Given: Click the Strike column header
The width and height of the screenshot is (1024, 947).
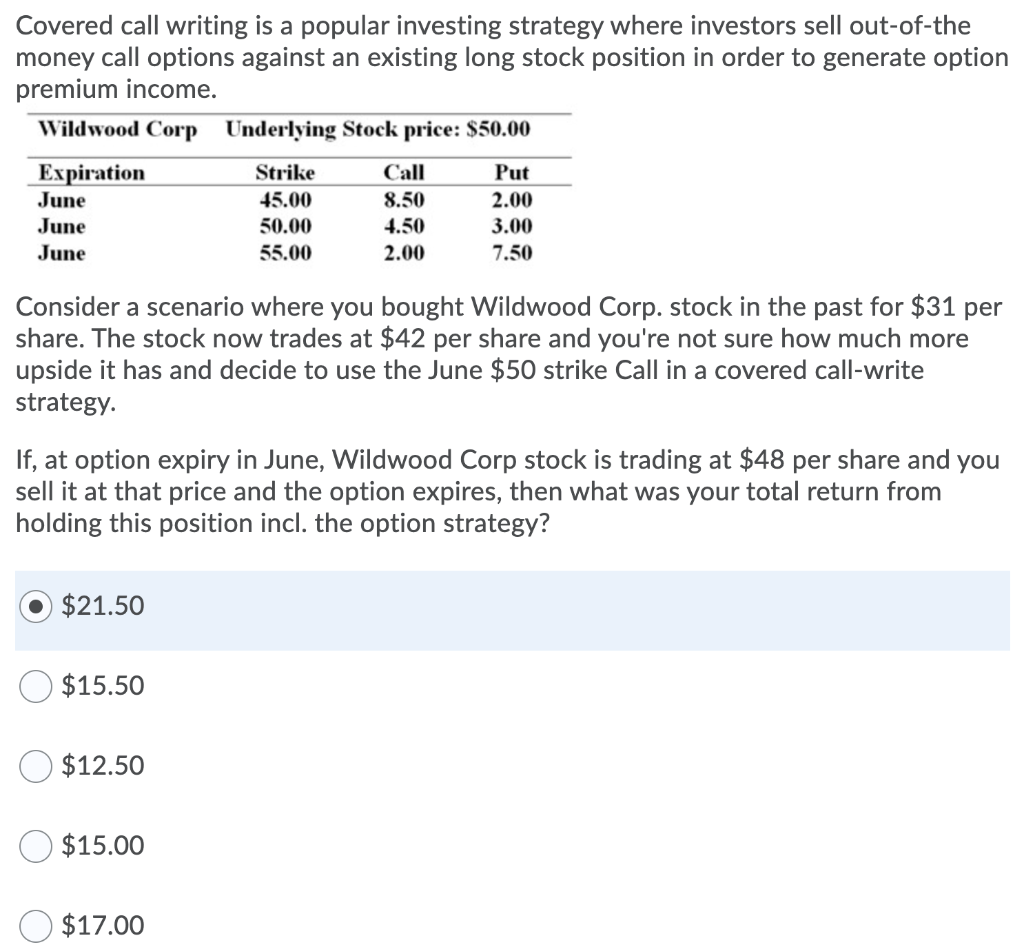Looking at the screenshot, I should click(286, 172).
